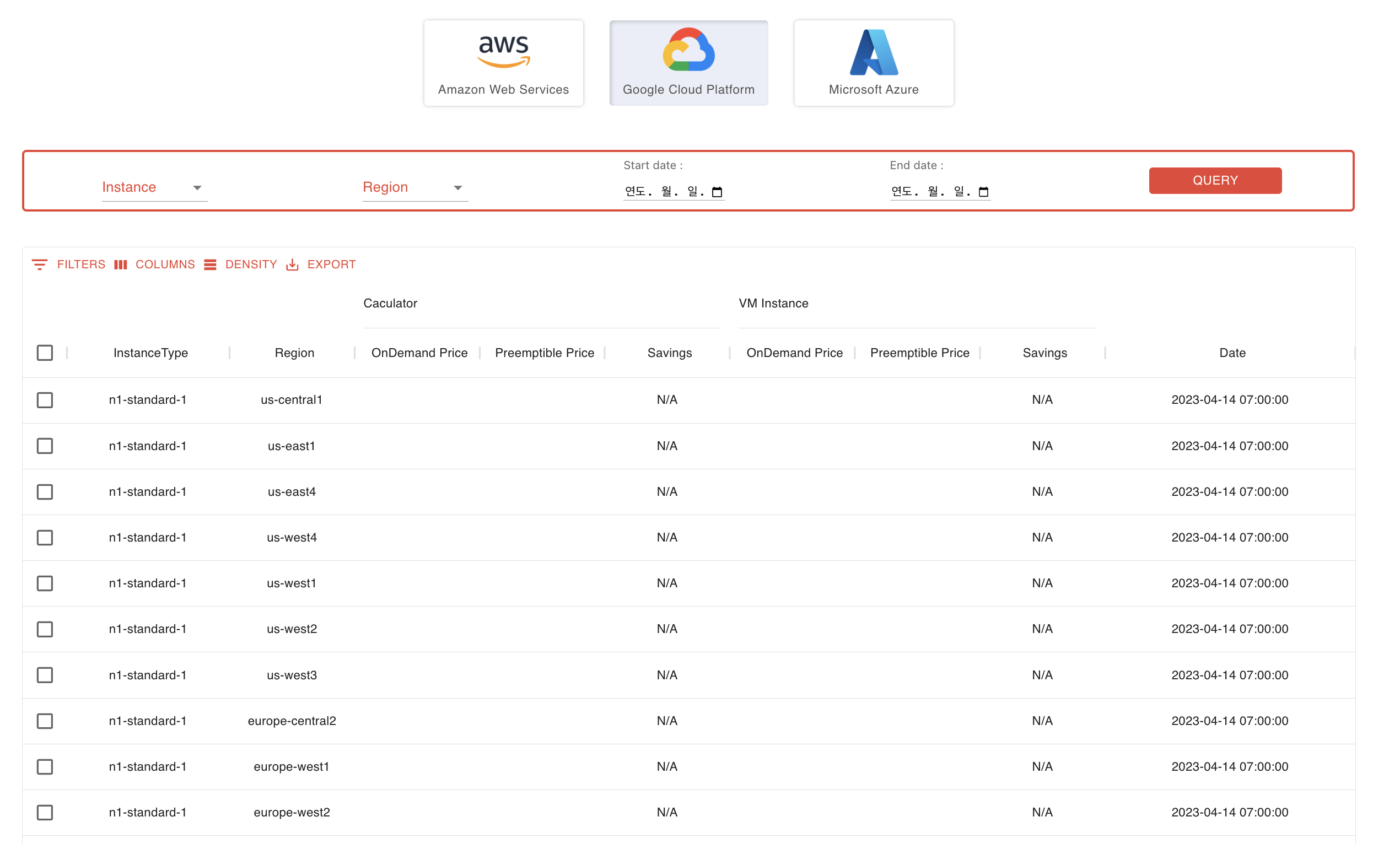Toggle the select-all checkbox in the table header
The width and height of the screenshot is (1400, 844).
(x=45, y=353)
